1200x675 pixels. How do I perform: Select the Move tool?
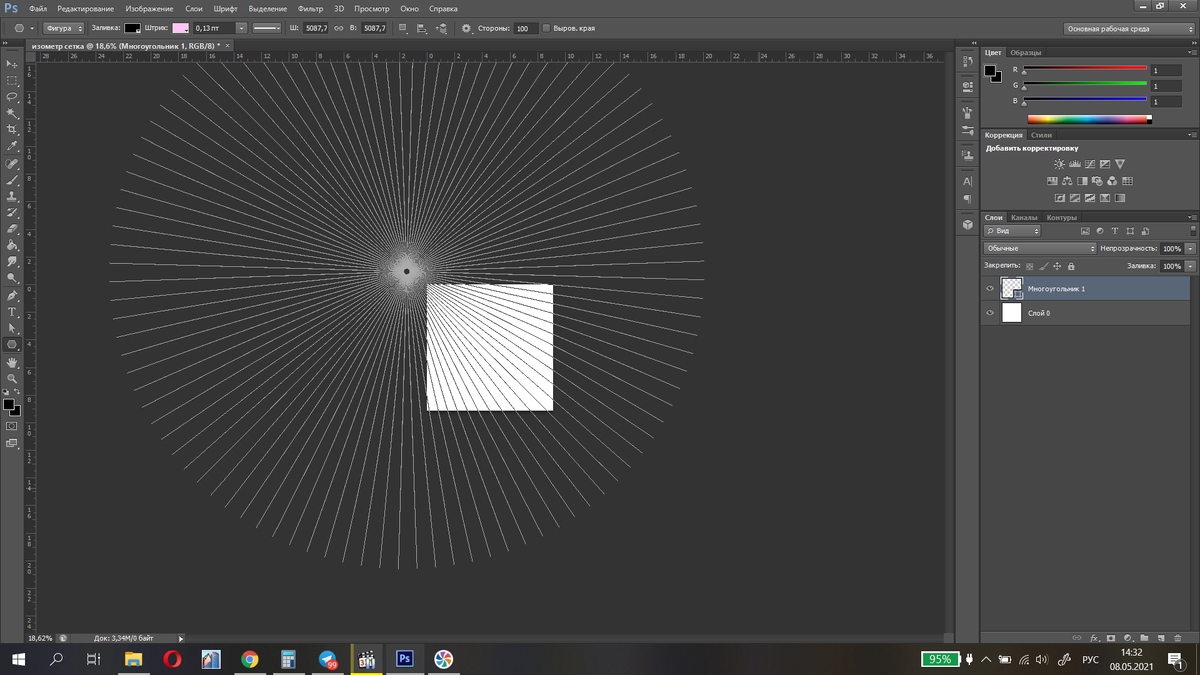12,64
